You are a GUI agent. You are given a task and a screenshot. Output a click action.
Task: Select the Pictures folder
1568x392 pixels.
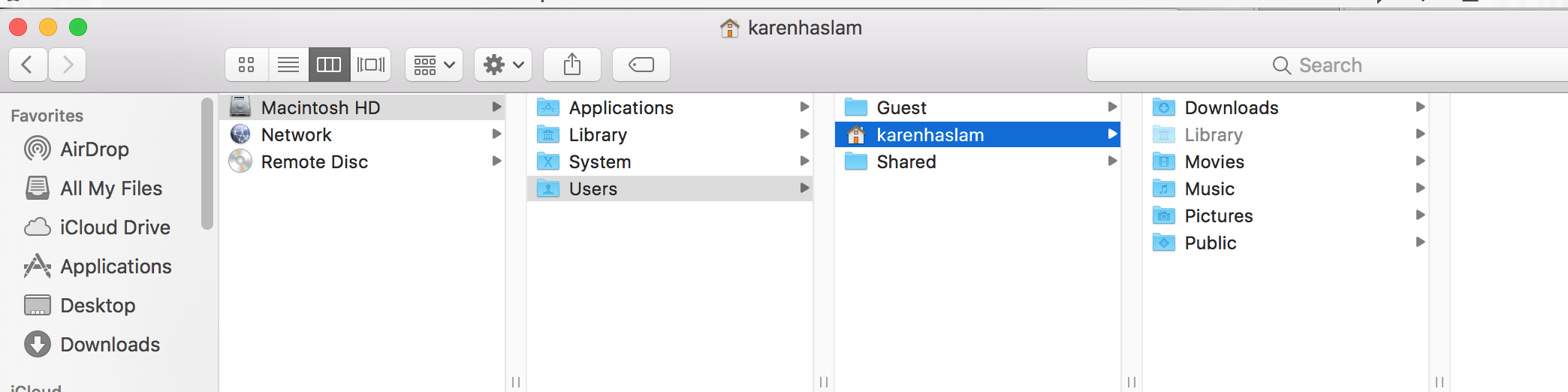pos(1286,216)
